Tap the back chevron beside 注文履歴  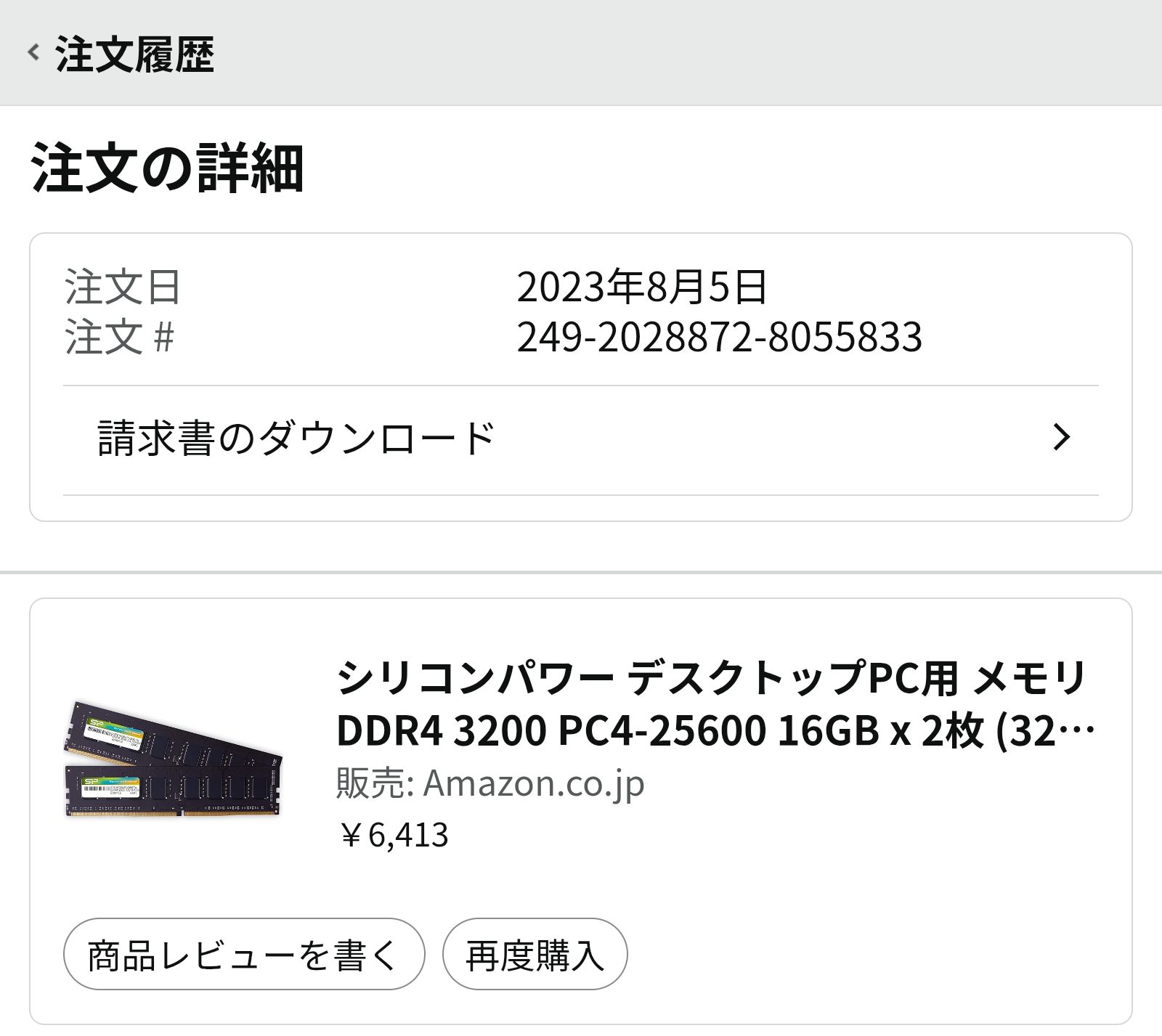coord(33,52)
